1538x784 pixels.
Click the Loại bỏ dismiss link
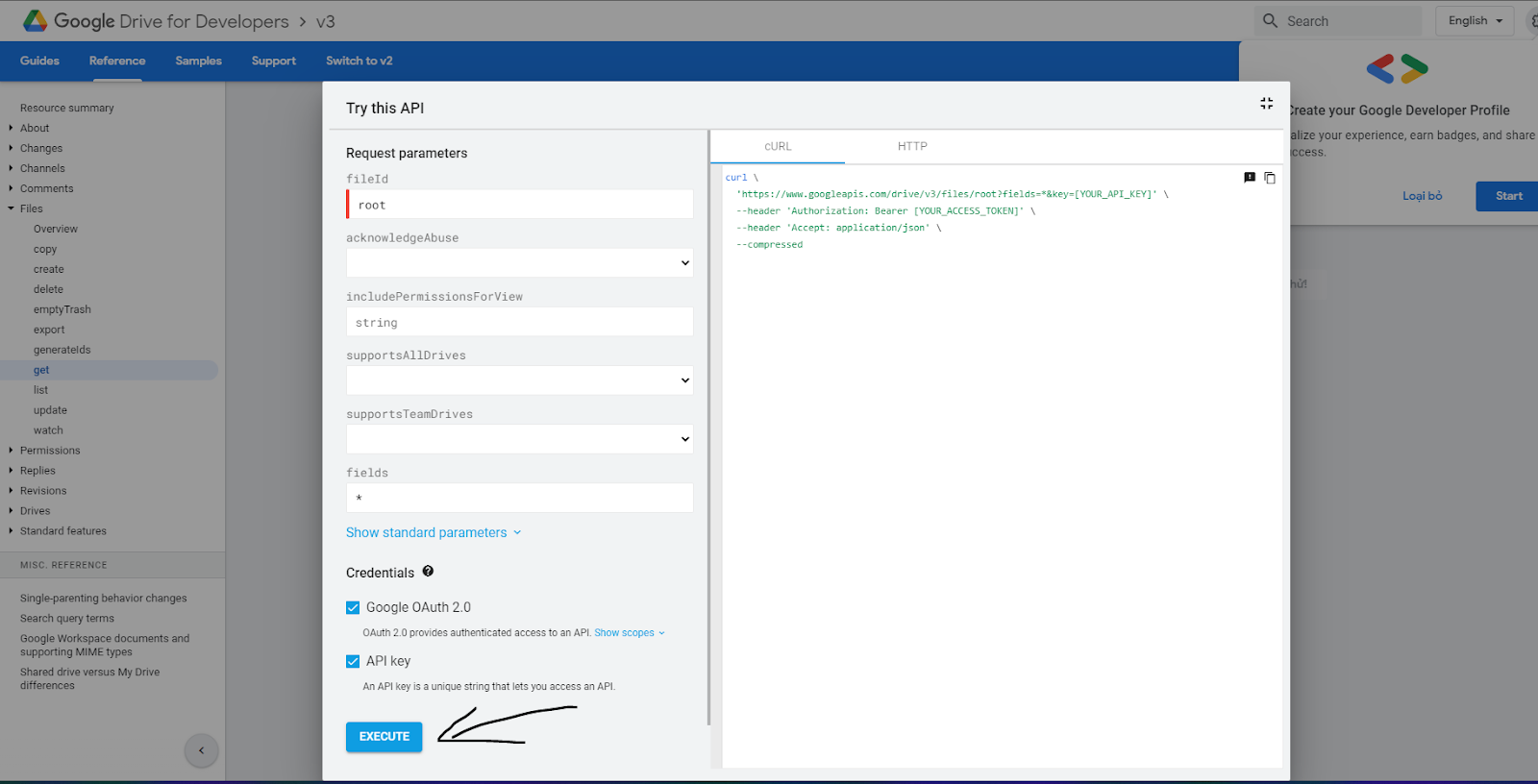1422,196
